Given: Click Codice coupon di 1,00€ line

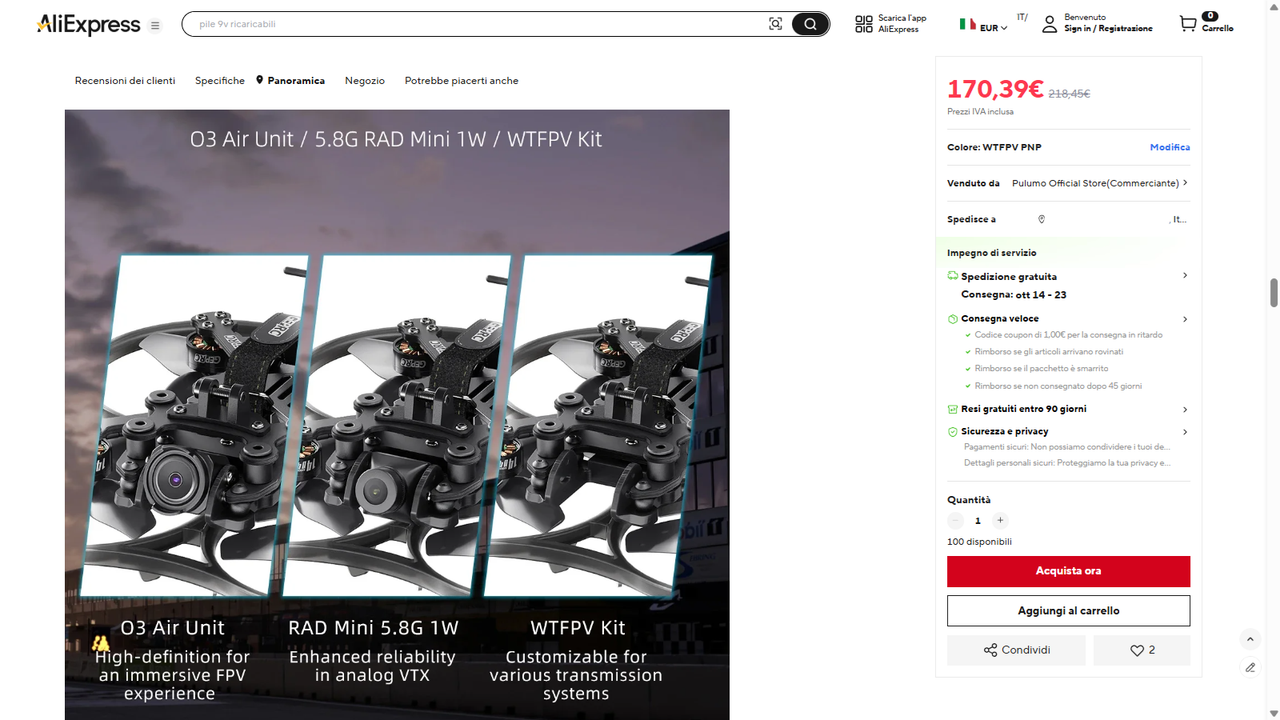Looking at the screenshot, I should click(1068, 335).
